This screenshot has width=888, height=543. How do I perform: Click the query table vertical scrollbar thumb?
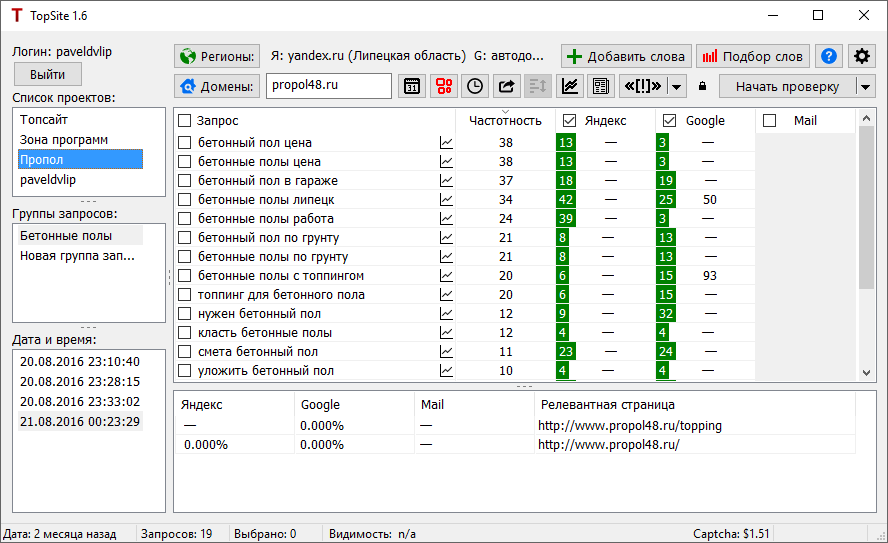click(x=866, y=208)
